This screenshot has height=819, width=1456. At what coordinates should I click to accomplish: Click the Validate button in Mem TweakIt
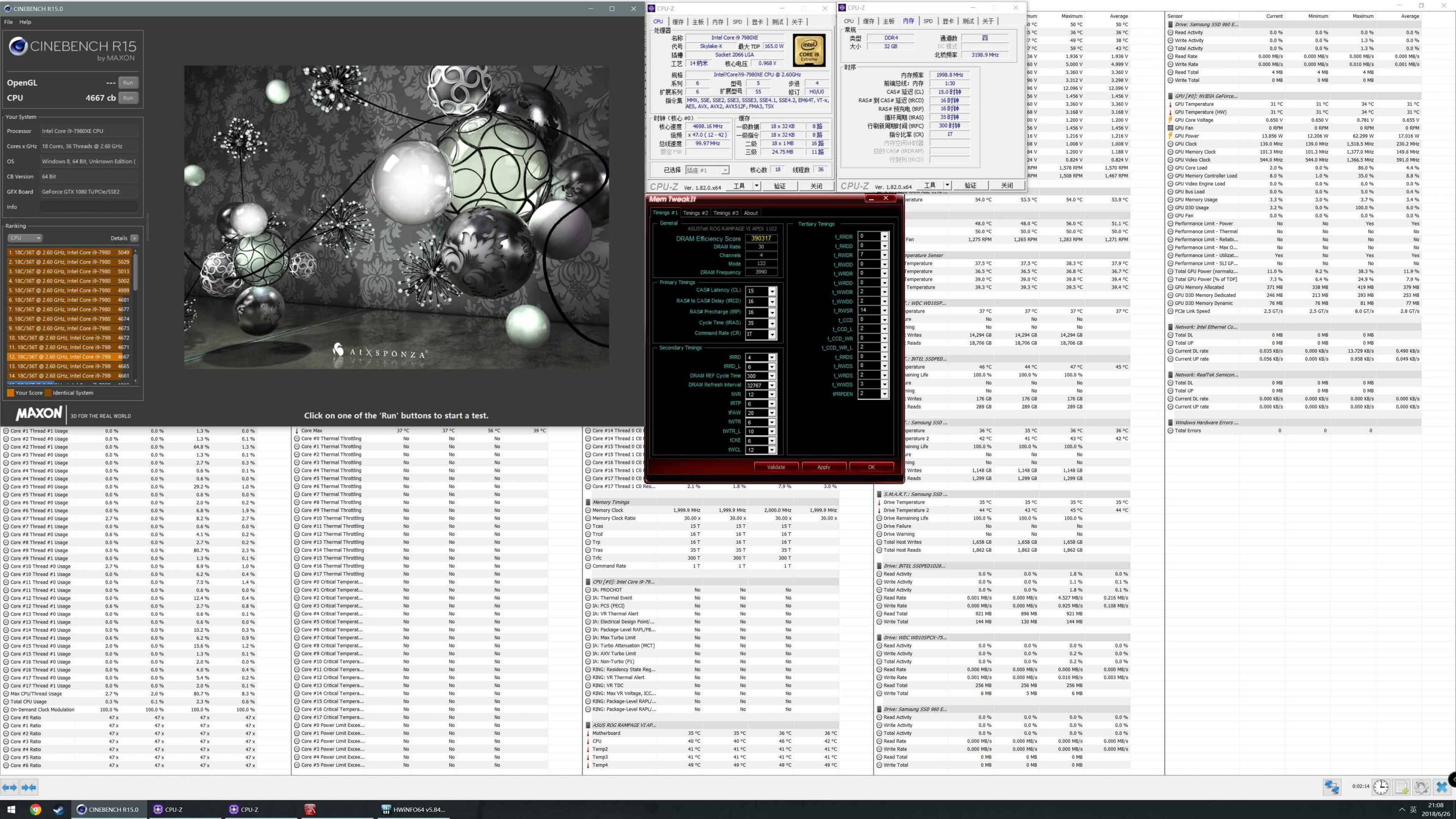pyautogui.click(x=776, y=467)
